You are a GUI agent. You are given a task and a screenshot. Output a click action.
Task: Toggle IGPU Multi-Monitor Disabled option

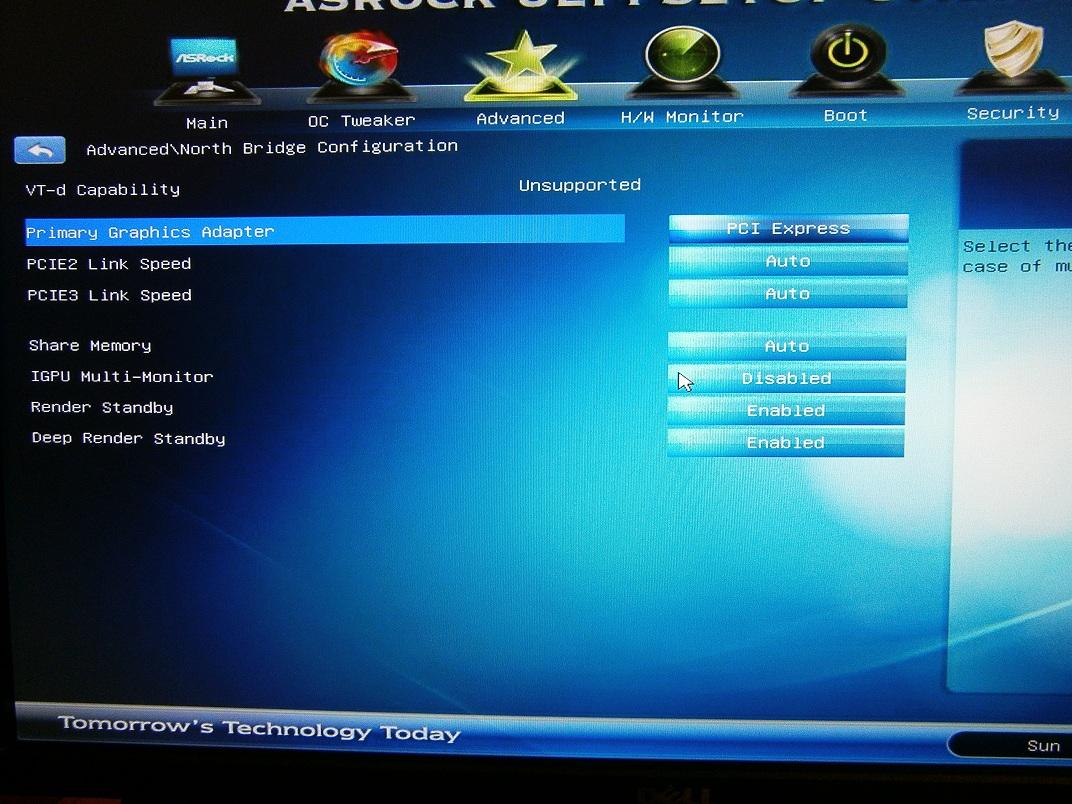(786, 379)
